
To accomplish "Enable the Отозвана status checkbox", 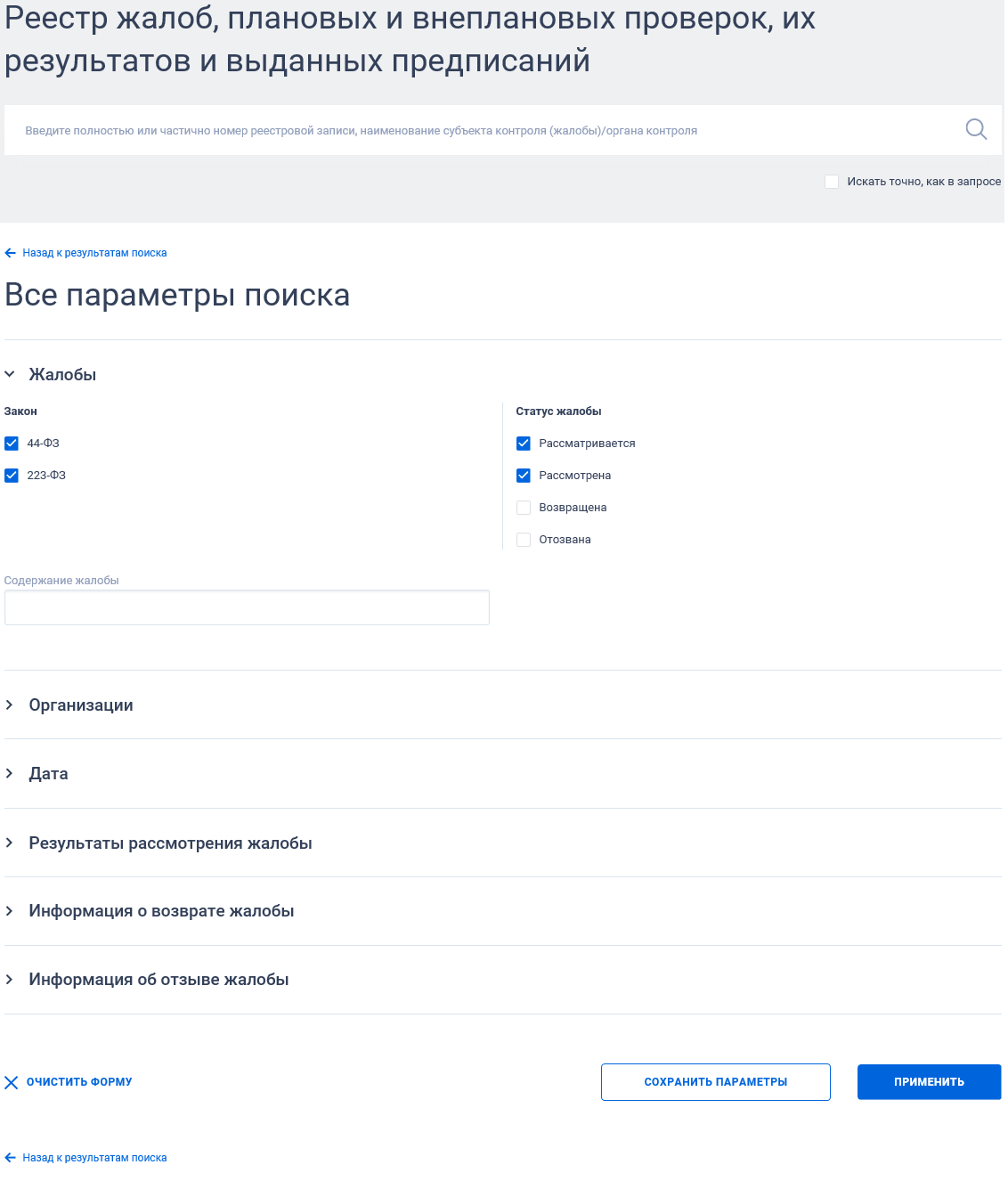I will (524, 540).
